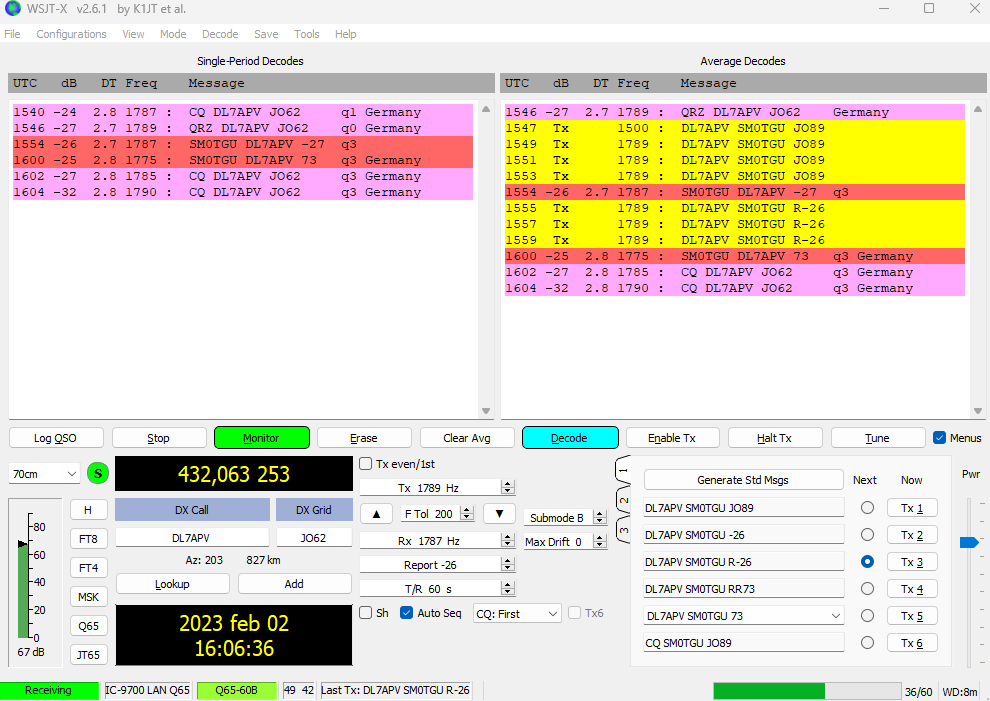Select Next radio for DL7APV SM0TGU JO89

pyautogui.click(x=868, y=508)
